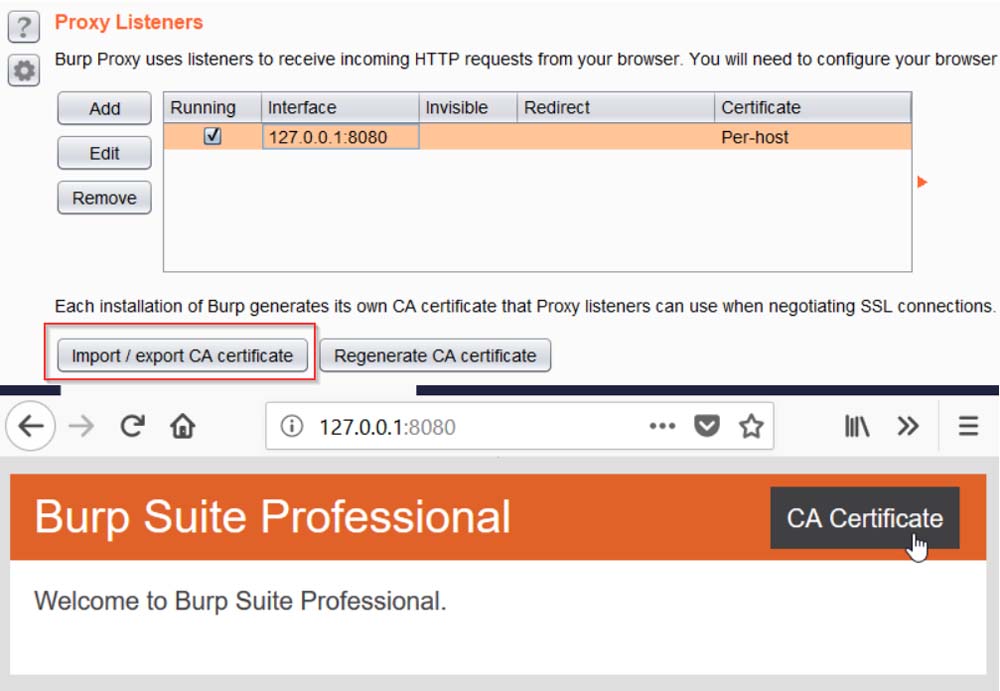Click Welcome to Burp Suite Professional text

tap(240, 601)
